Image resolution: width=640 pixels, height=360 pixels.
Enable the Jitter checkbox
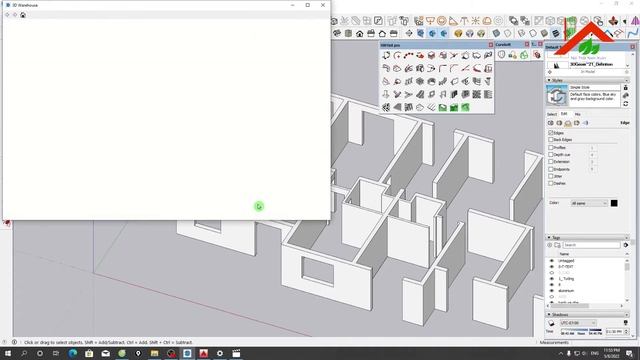pos(551,176)
